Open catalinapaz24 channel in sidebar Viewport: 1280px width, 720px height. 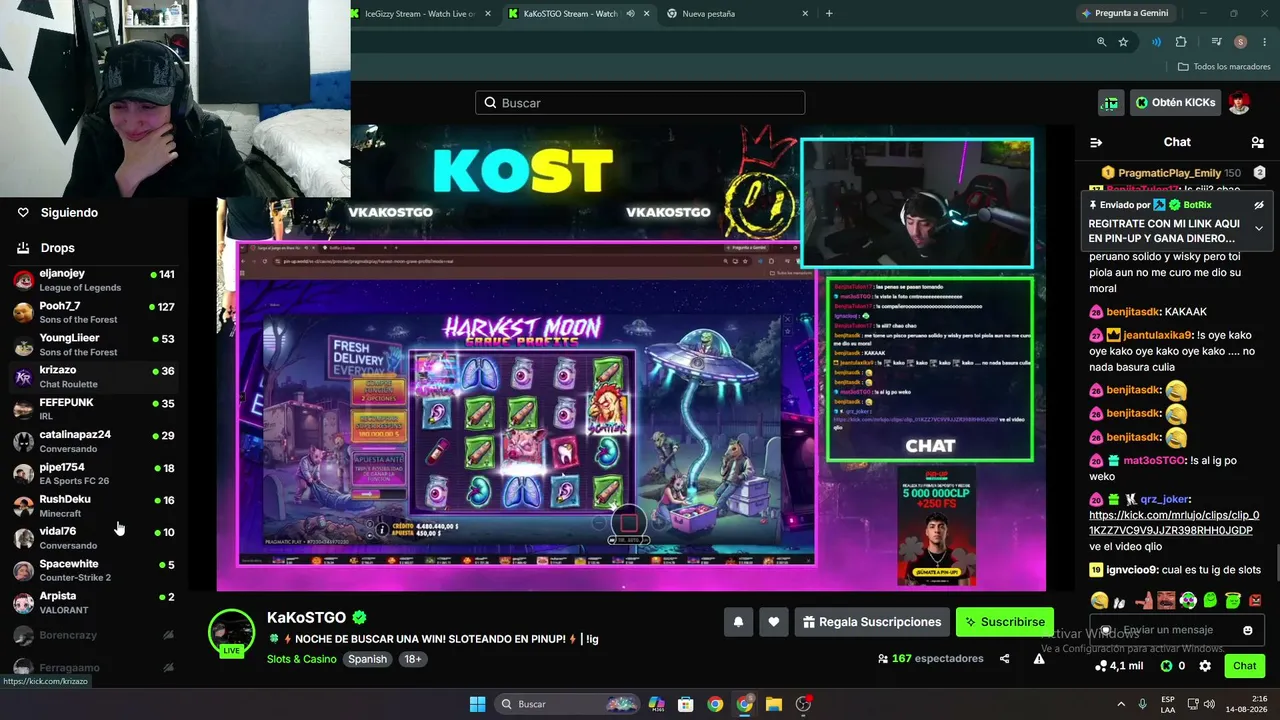(x=94, y=441)
